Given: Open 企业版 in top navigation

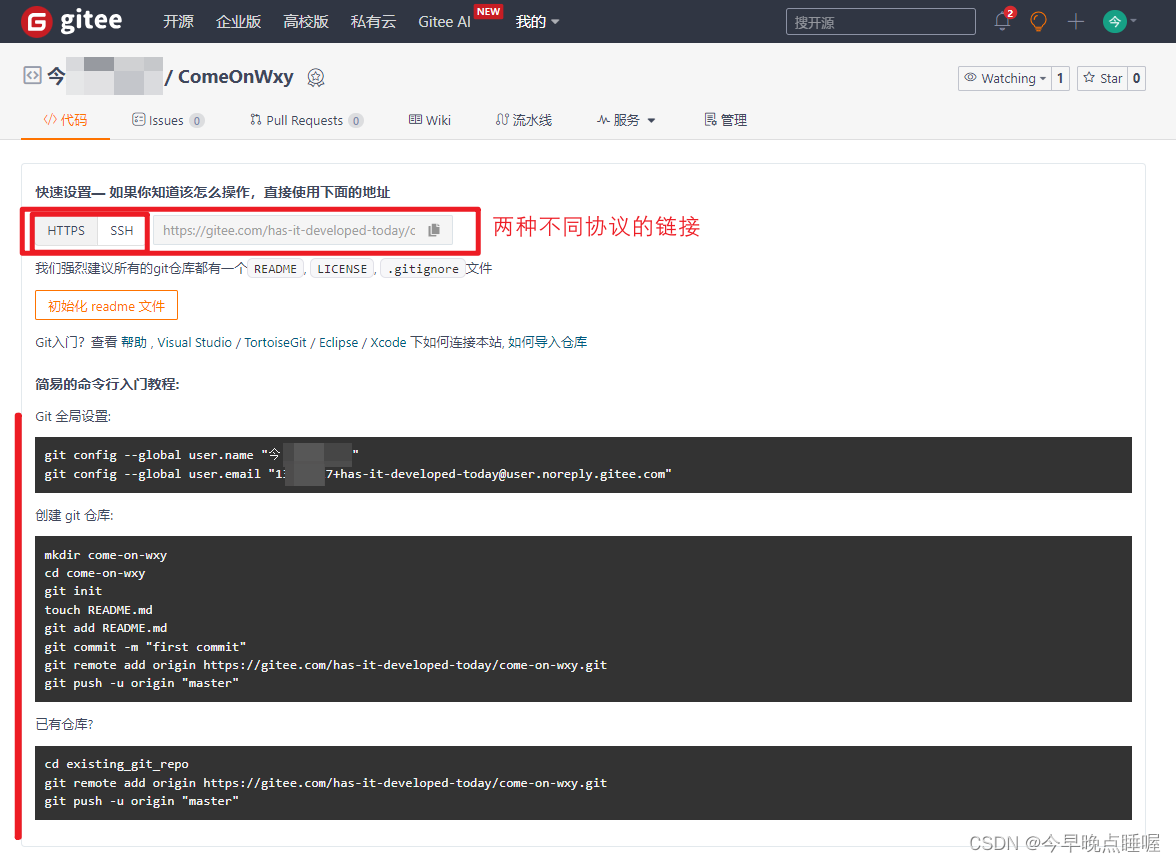Looking at the screenshot, I should (238, 22).
